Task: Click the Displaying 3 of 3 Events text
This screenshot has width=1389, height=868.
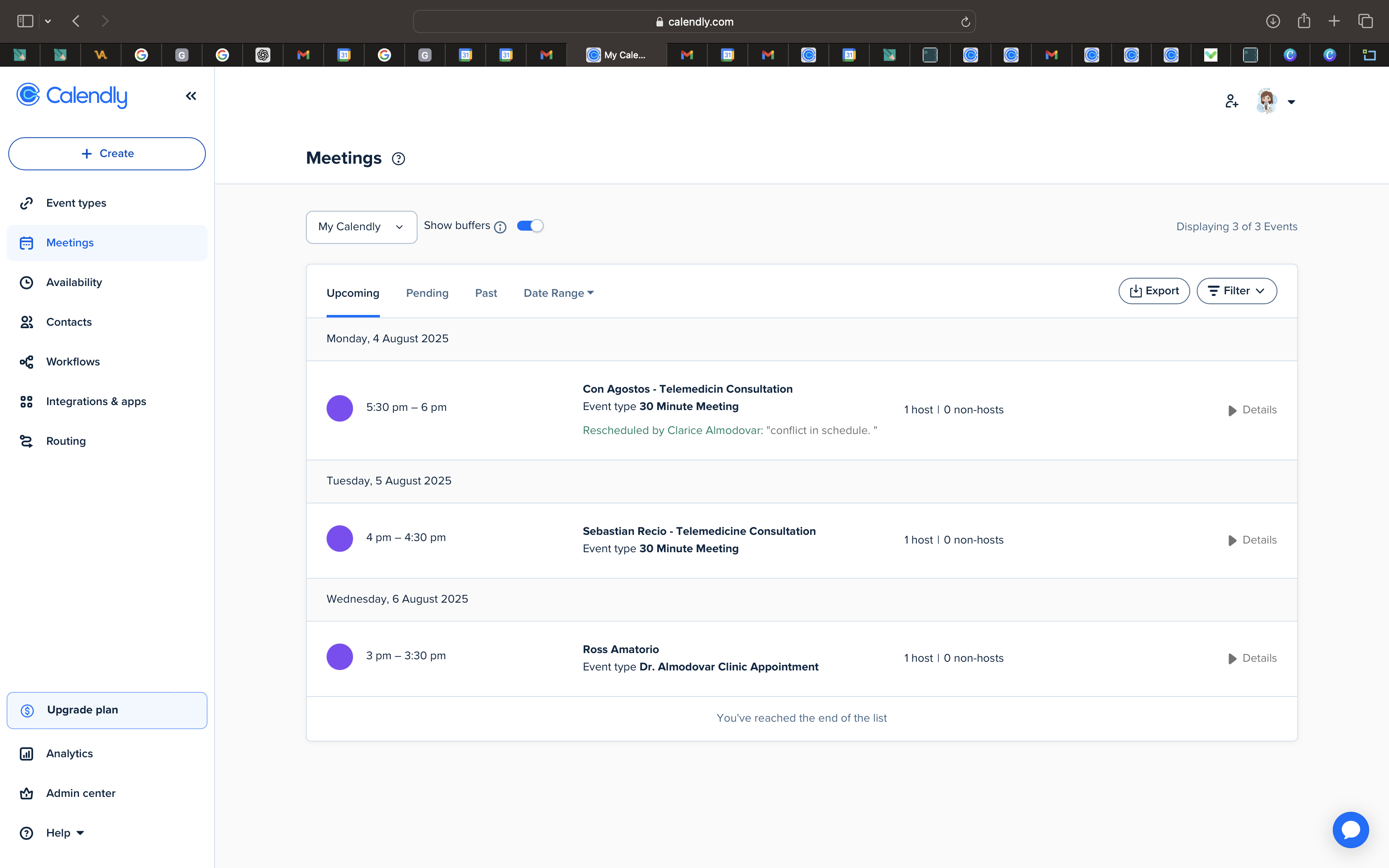Action: click(1236, 227)
